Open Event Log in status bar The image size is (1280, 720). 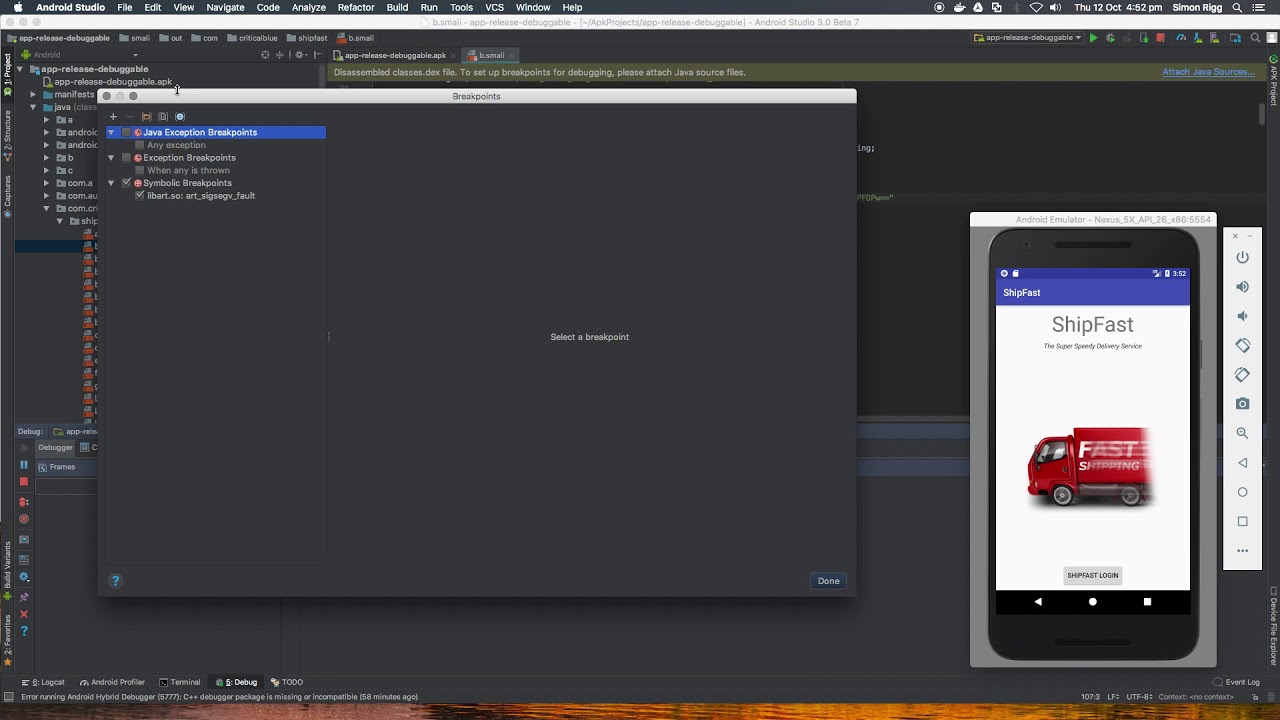point(1236,682)
